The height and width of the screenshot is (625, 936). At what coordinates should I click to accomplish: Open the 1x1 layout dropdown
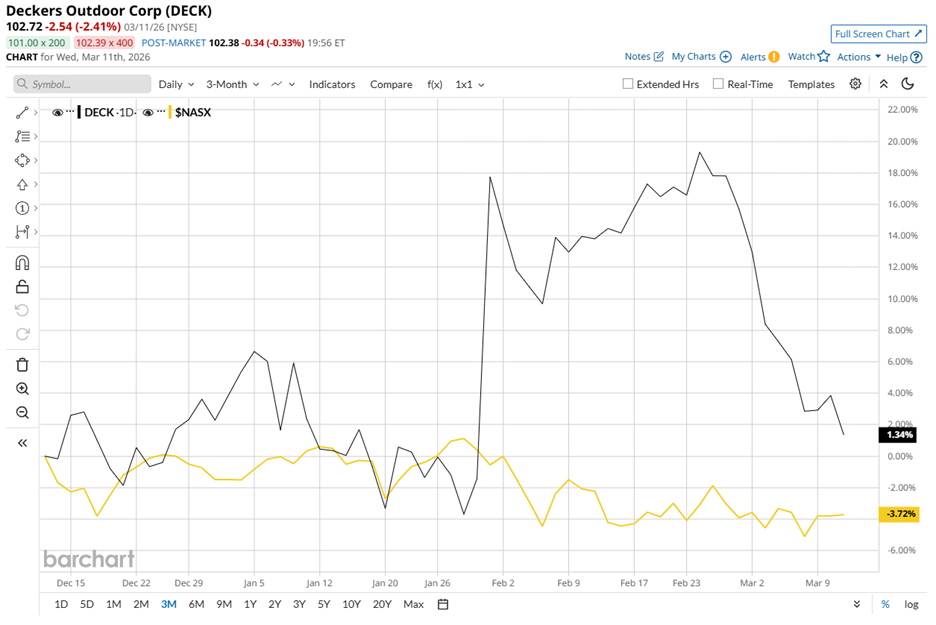[x=470, y=84]
